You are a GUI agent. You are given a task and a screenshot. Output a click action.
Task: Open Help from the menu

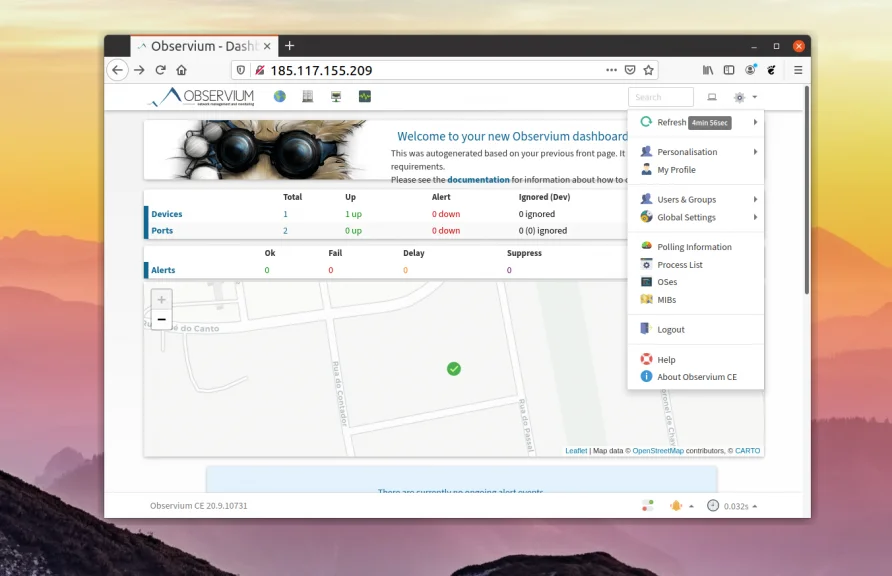pyautogui.click(x=666, y=359)
